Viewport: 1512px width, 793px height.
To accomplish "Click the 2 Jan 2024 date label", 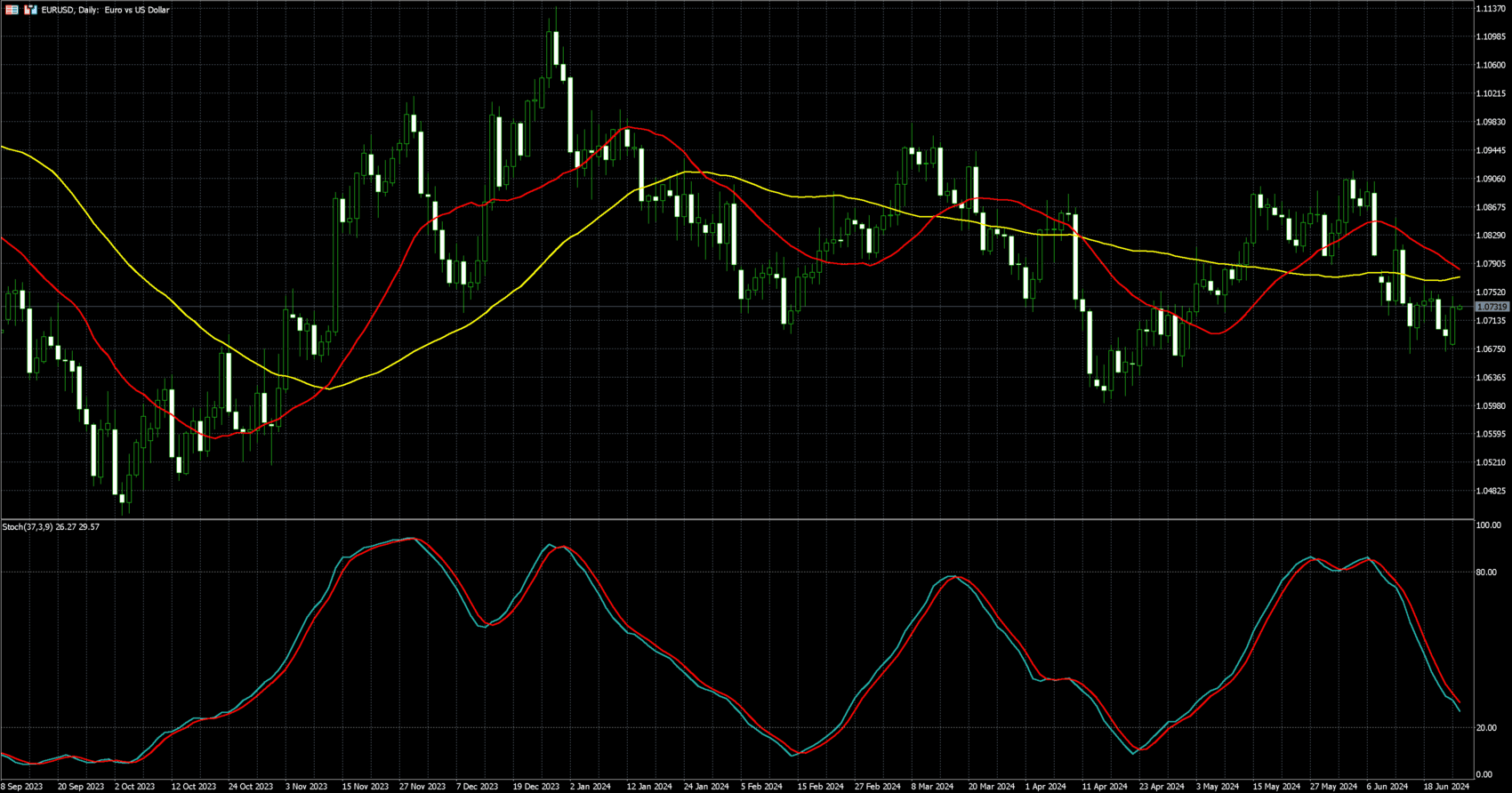I will click(x=590, y=787).
